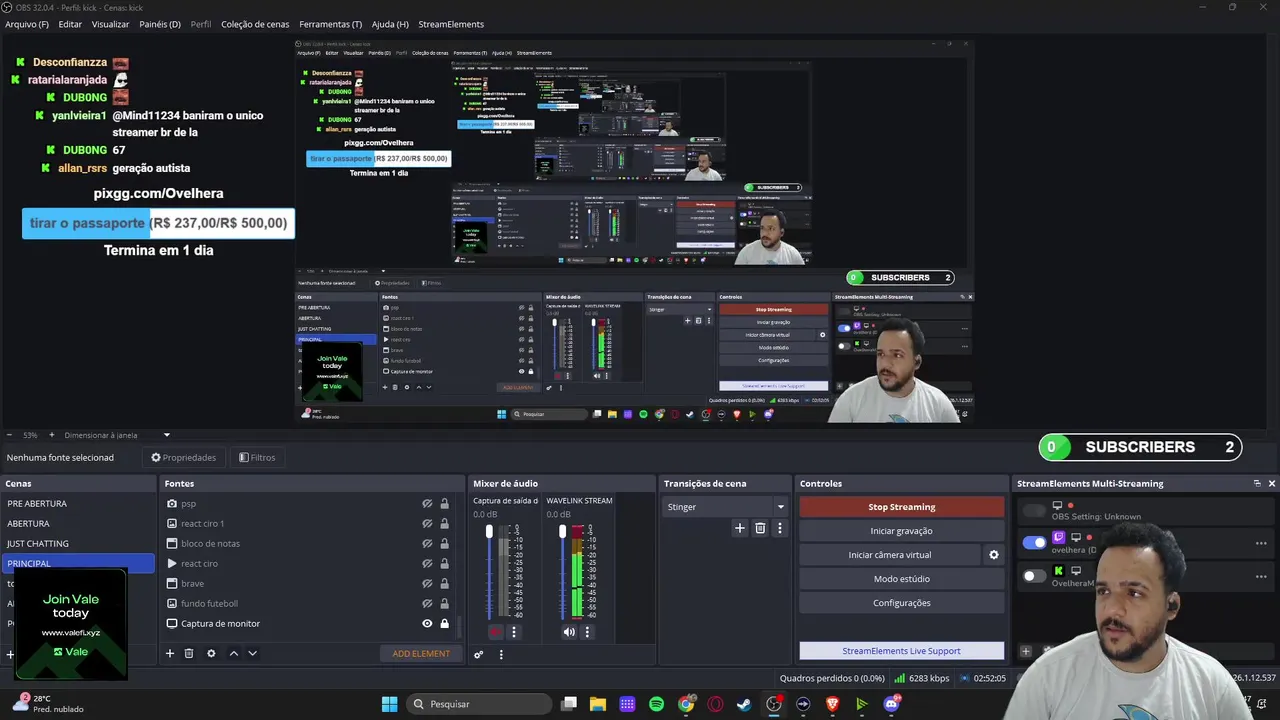The width and height of the screenshot is (1280, 720).
Task: Mute the WAVELINK STREAM audio
Action: 569,632
